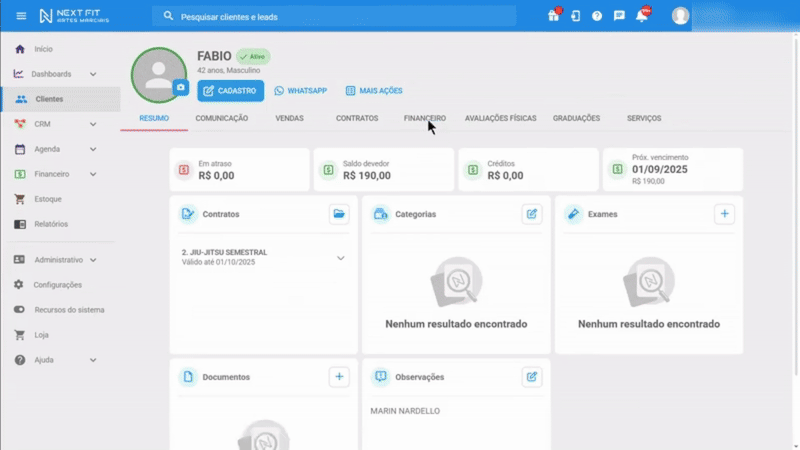Click the Configurações gear icon

pos(19,284)
